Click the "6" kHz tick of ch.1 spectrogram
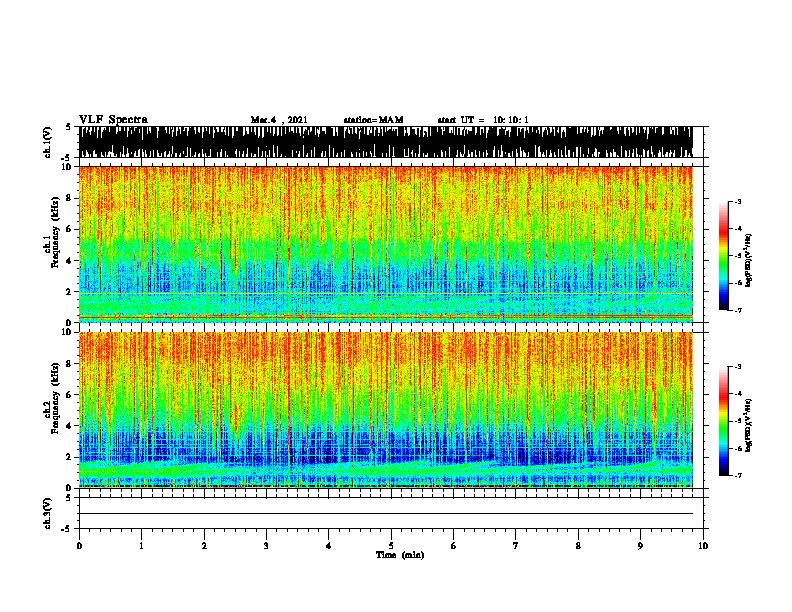The height and width of the screenshot is (612, 792). click(x=70, y=229)
